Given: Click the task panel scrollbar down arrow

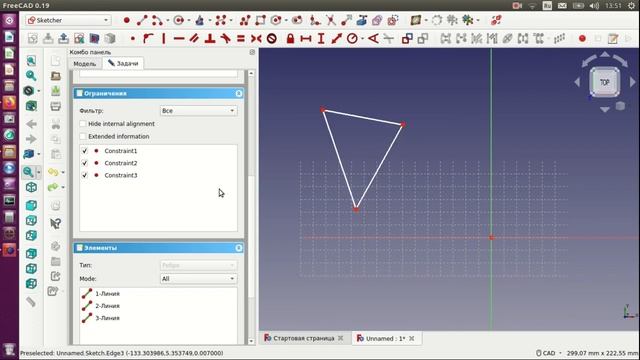Looking at the screenshot, I should (251, 341).
